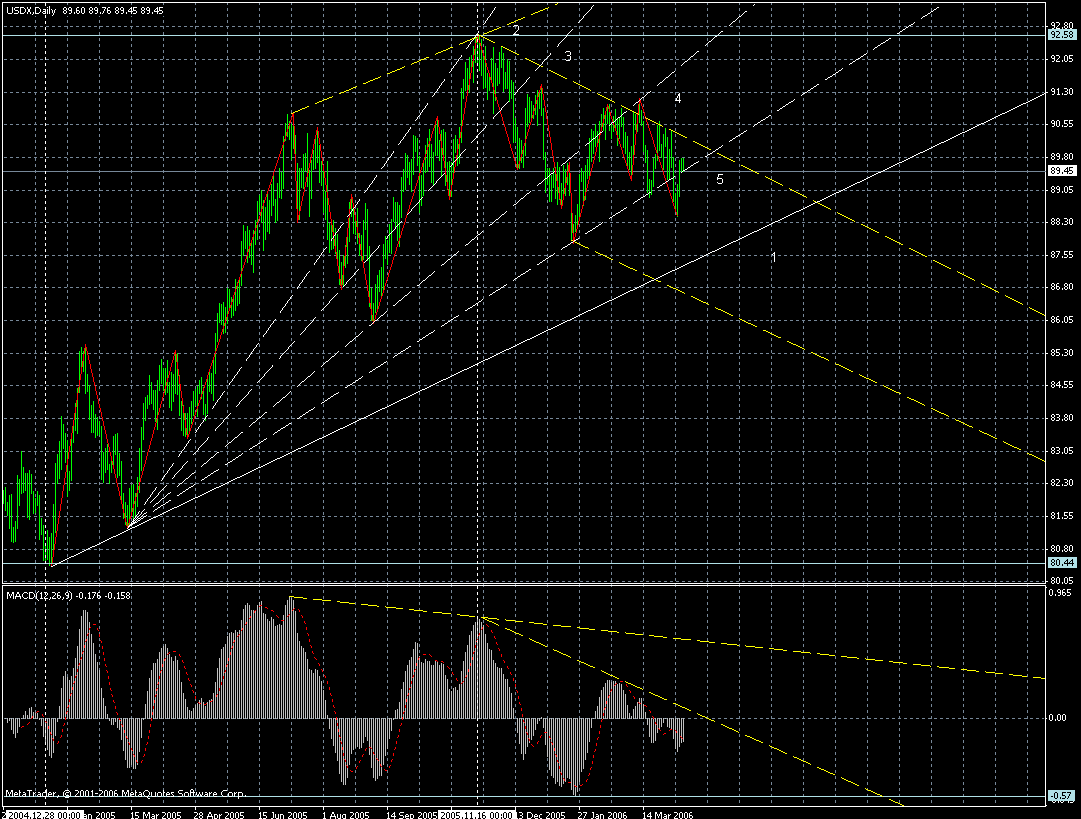
Task: Click the highlighted 92.58 price level label
Action: (1062, 35)
